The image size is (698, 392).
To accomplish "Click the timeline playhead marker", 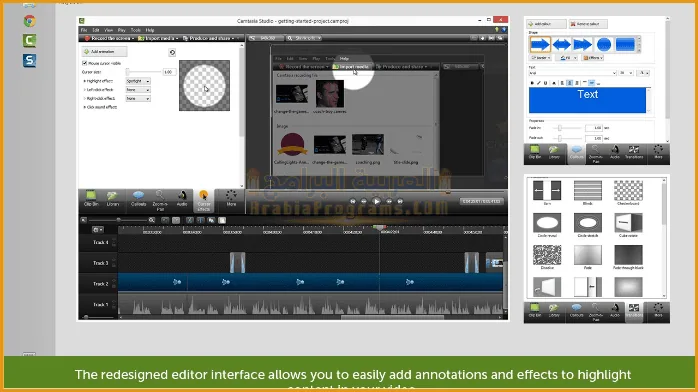I will pyautogui.click(x=379, y=228).
